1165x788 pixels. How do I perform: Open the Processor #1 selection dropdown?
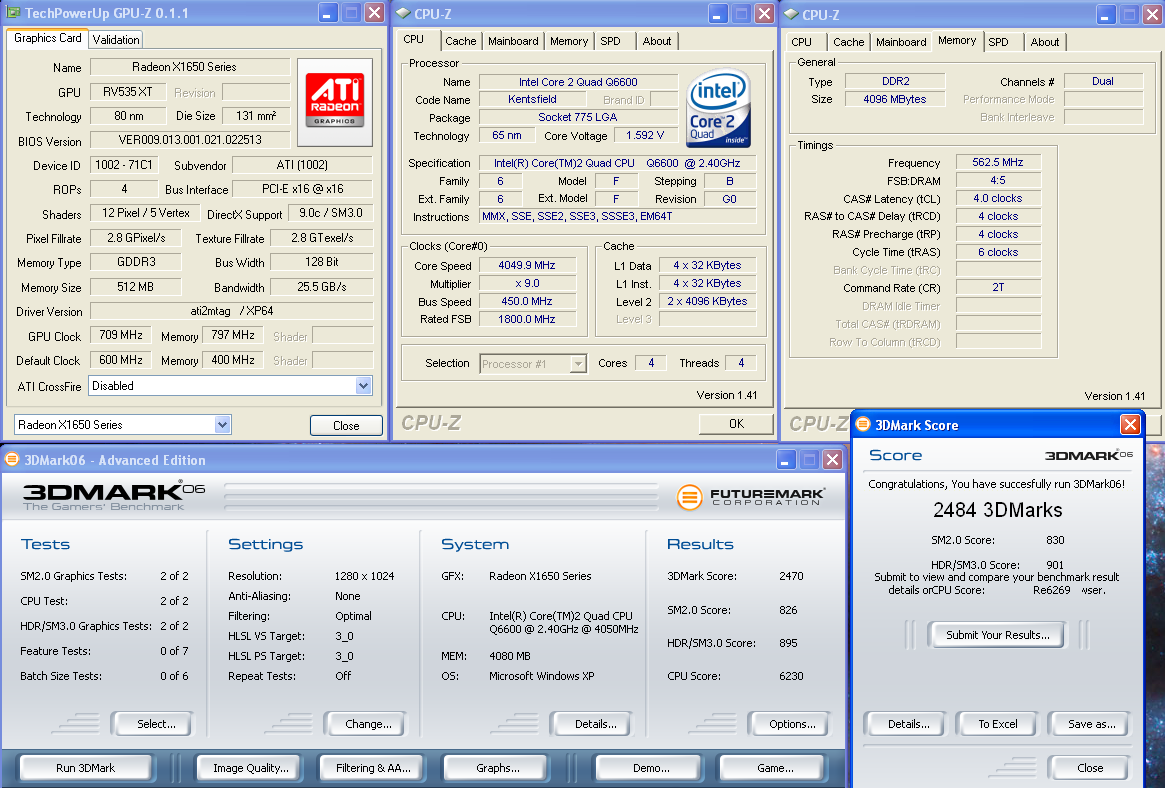coord(577,364)
